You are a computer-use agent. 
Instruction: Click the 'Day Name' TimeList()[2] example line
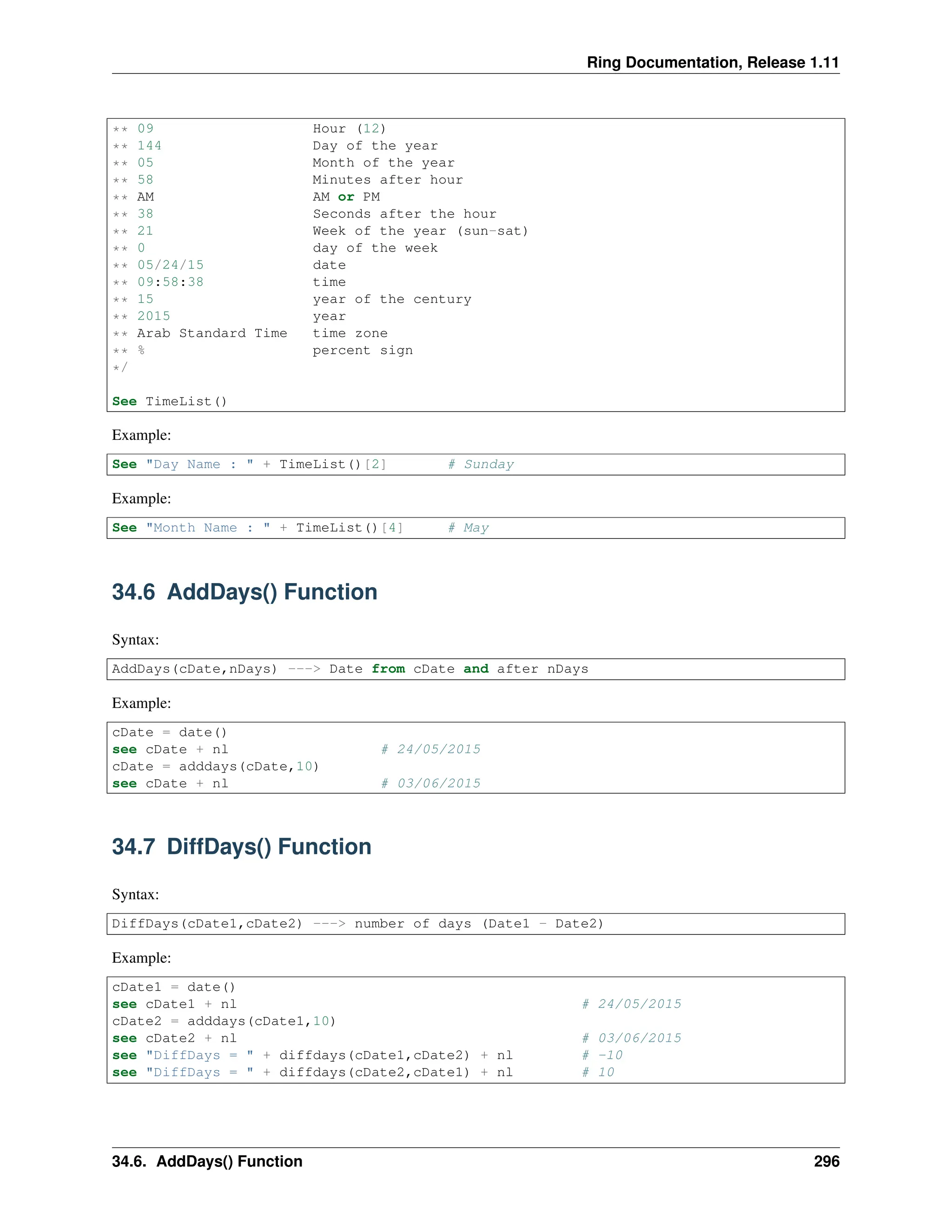249,464
